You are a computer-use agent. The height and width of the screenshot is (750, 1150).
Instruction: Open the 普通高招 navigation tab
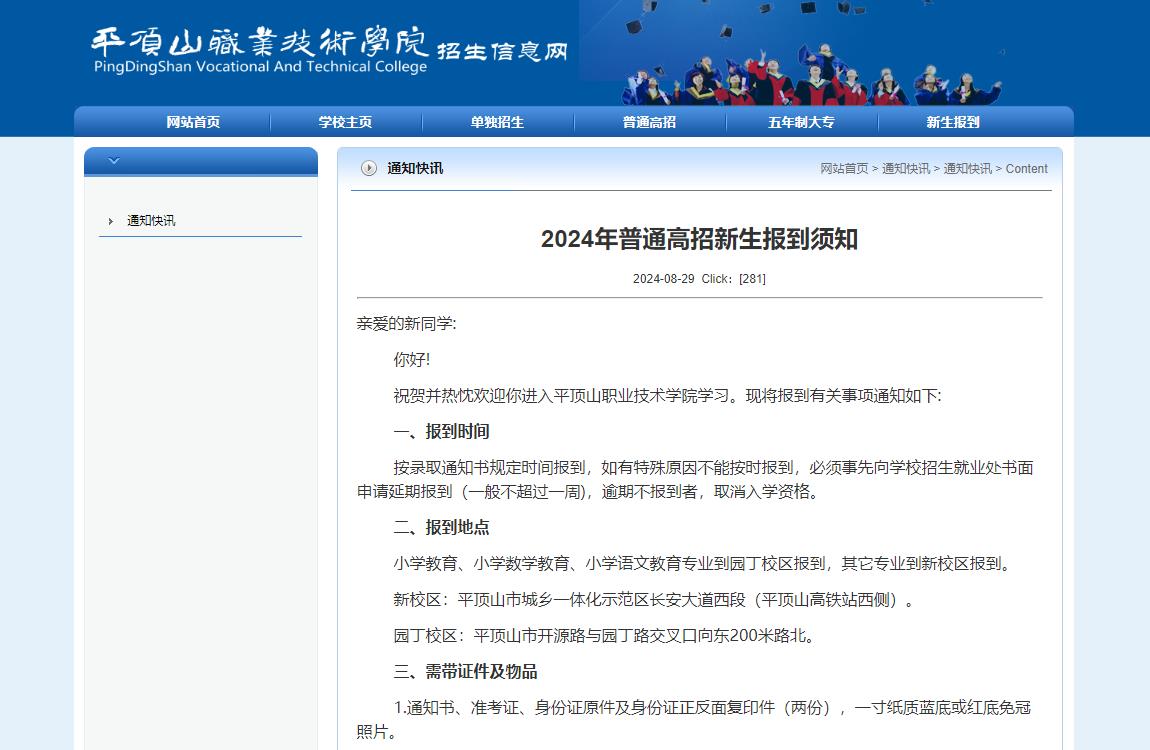[649, 122]
